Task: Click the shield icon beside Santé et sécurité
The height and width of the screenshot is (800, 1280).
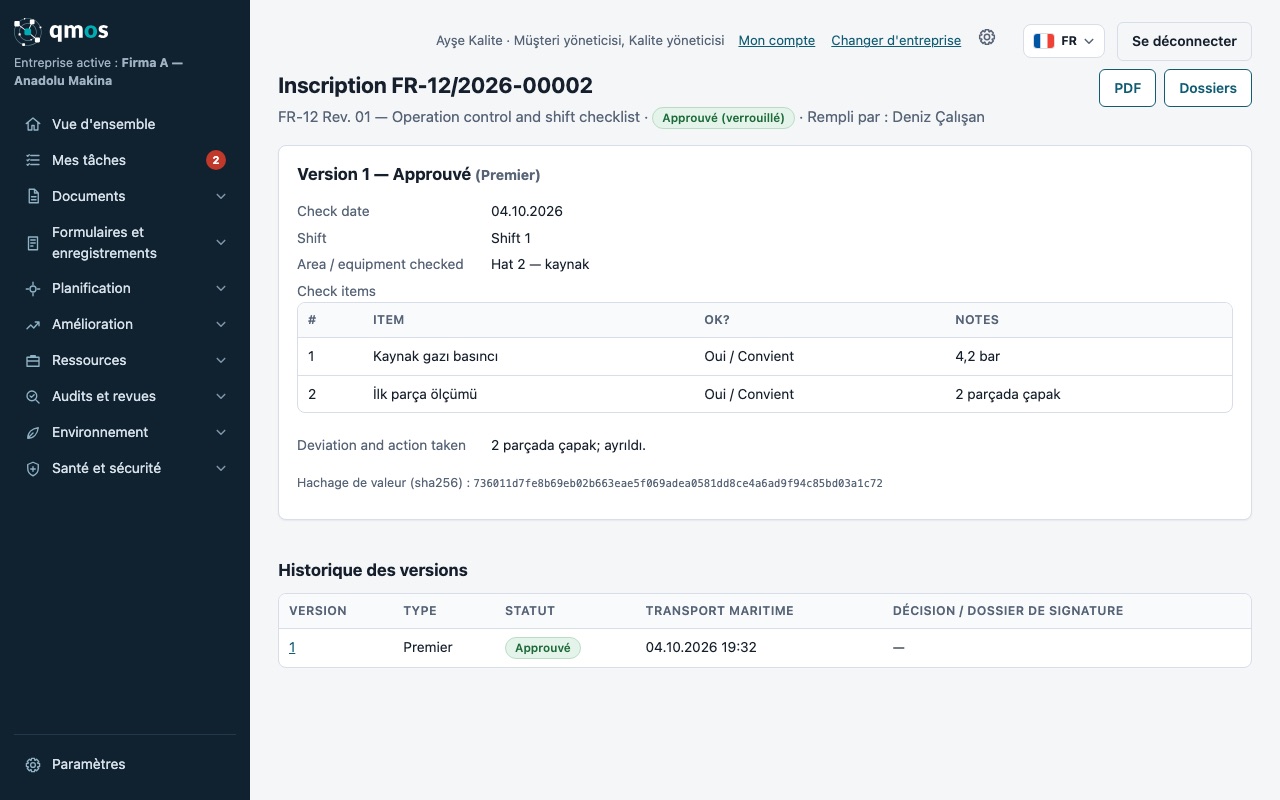Action: click(33, 468)
